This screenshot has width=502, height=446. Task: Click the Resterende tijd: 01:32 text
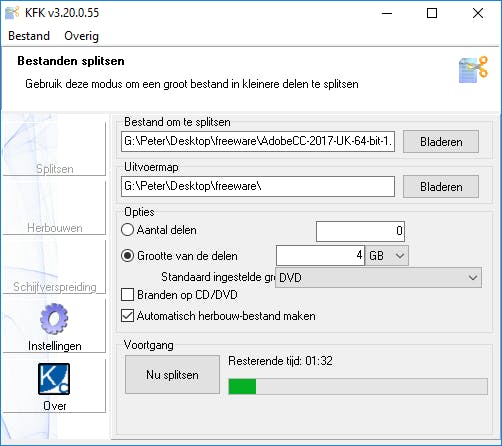click(280, 361)
